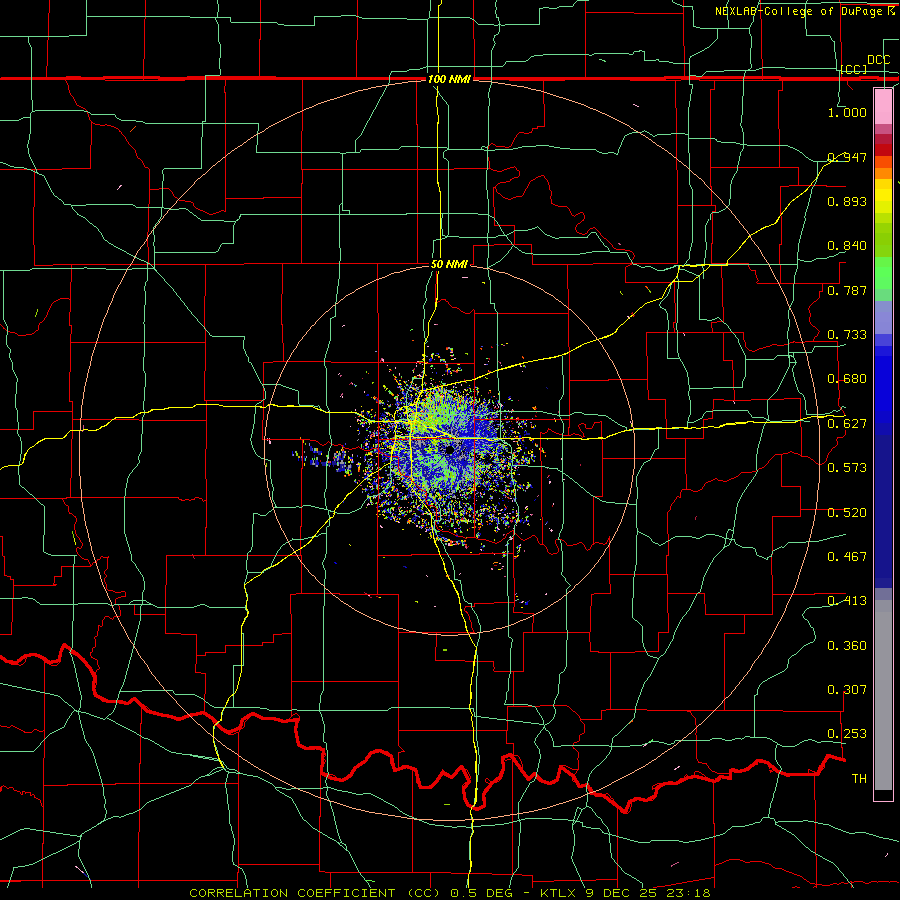Click the DCC label above the color scale
900x900 pixels.
878,60
